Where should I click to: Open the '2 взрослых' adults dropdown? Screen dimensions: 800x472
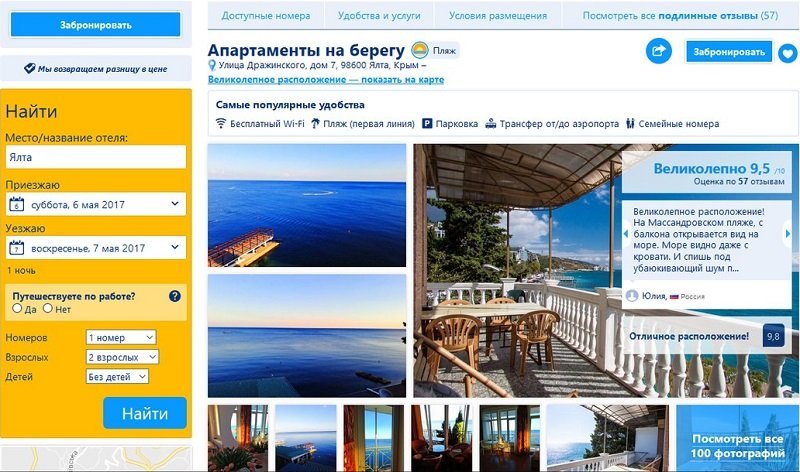point(122,357)
